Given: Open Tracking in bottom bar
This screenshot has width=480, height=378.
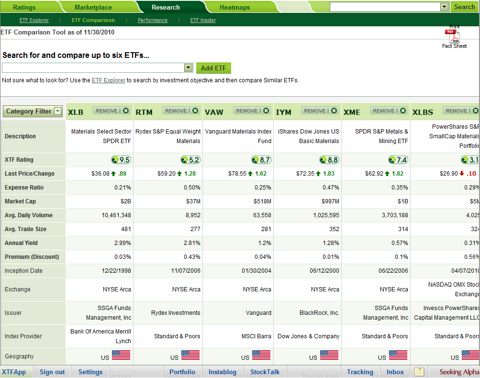Looking at the screenshot, I should (x=360, y=372).
